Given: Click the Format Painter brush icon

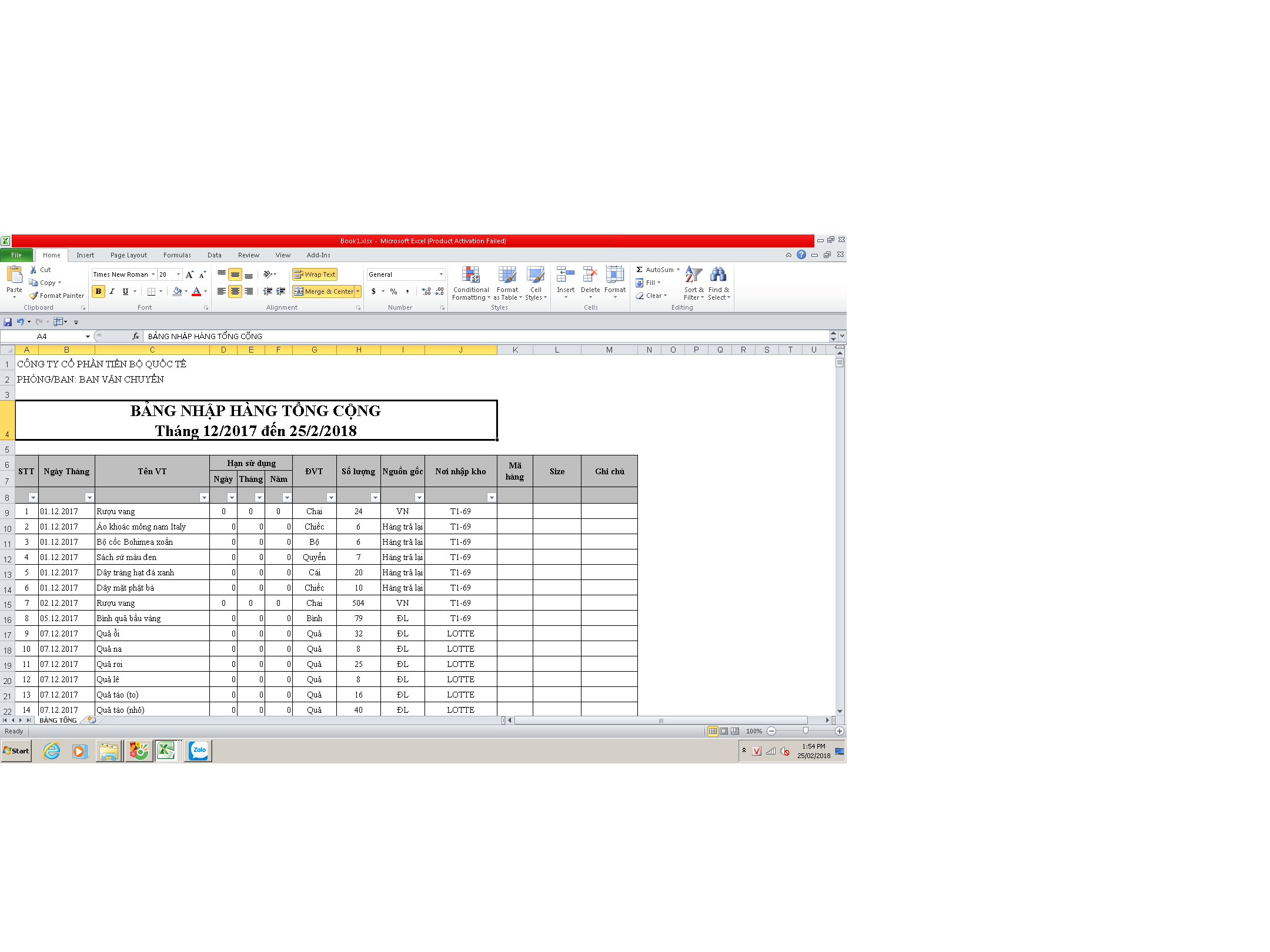Looking at the screenshot, I should coord(34,296).
